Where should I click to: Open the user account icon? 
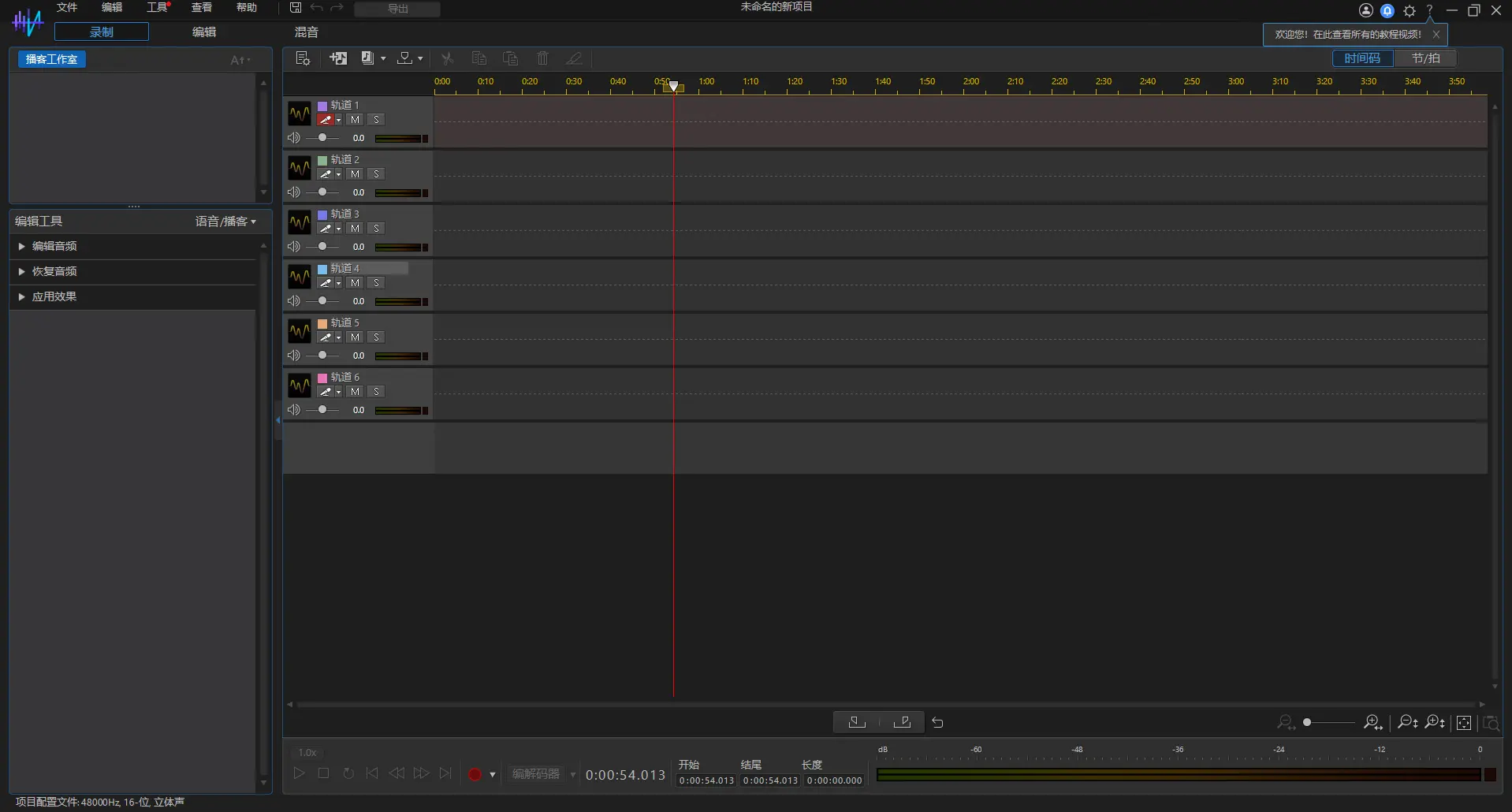1366,10
